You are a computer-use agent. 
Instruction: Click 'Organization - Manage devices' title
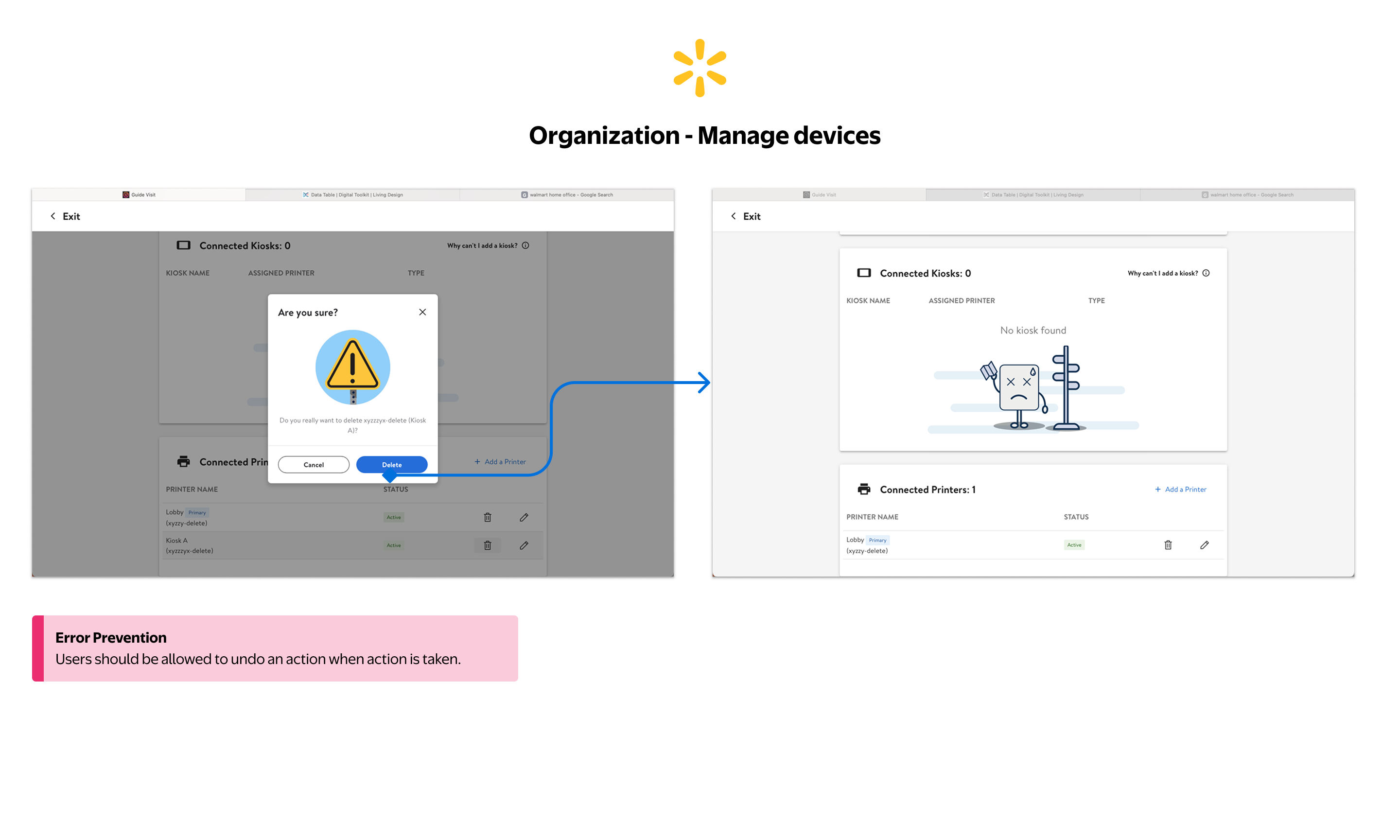tap(704, 135)
